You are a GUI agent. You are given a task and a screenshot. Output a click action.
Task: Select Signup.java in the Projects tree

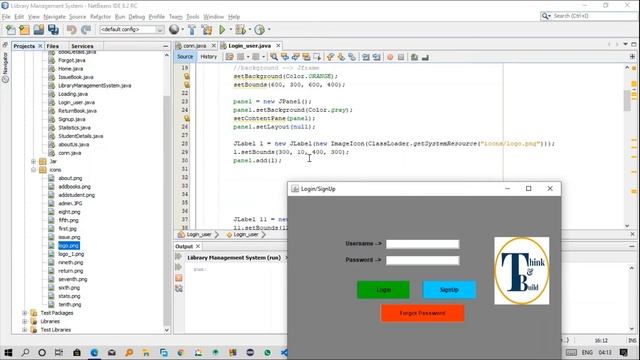coord(71,119)
